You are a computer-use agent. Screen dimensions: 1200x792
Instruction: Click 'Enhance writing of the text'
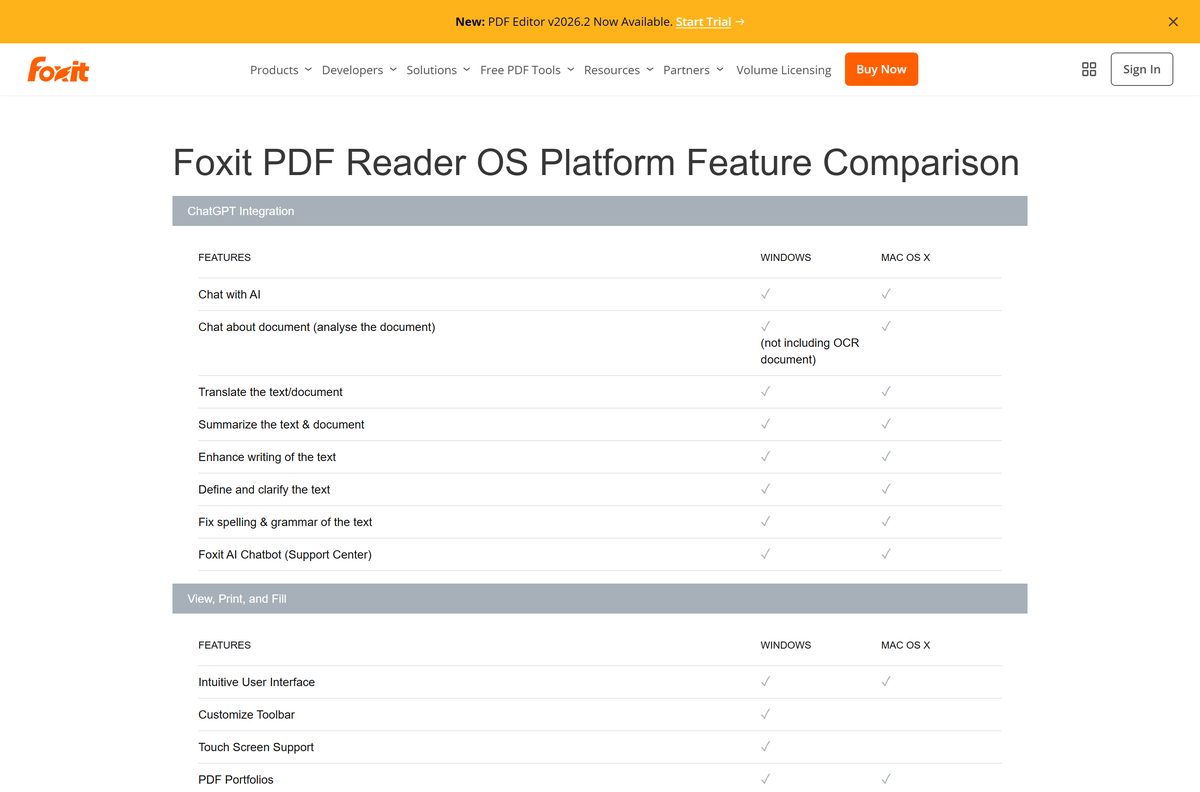click(x=267, y=457)
